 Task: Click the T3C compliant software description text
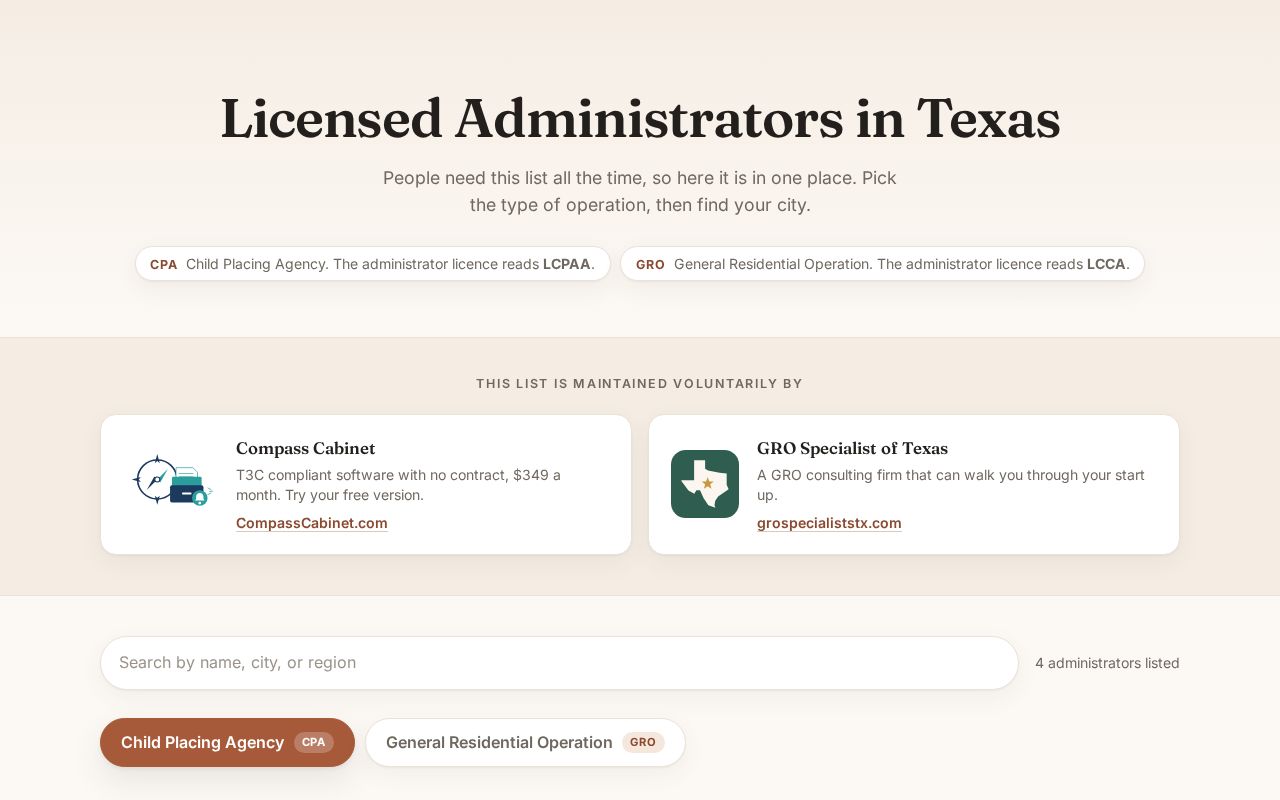tap(398, 485)
